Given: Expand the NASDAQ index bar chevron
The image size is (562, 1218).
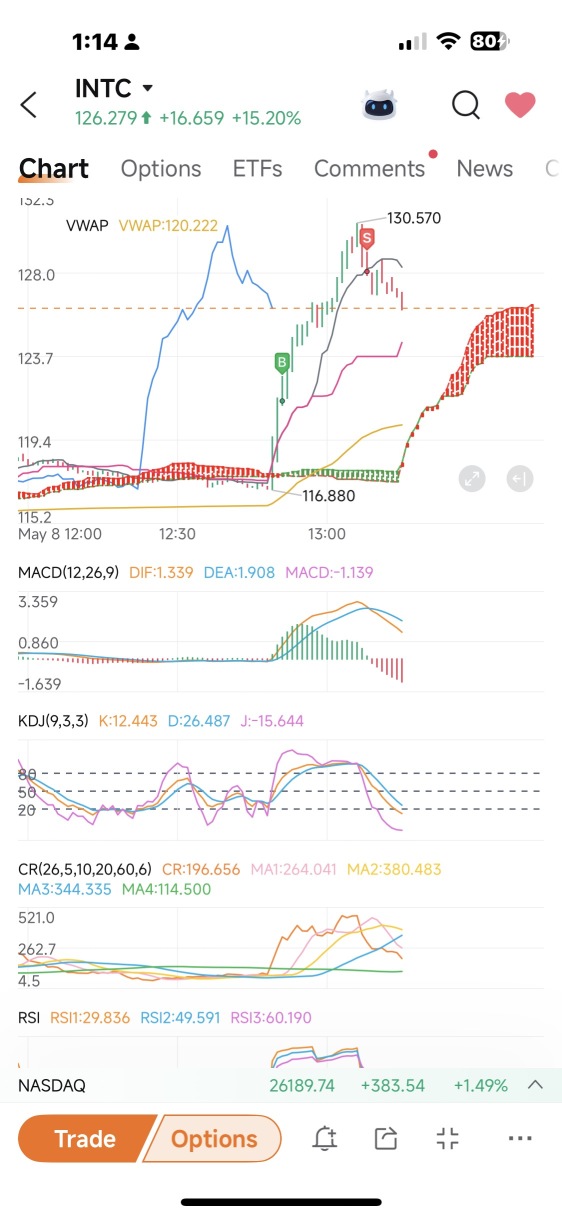Looking at the screenshot, I should [x=535, y=1085].
